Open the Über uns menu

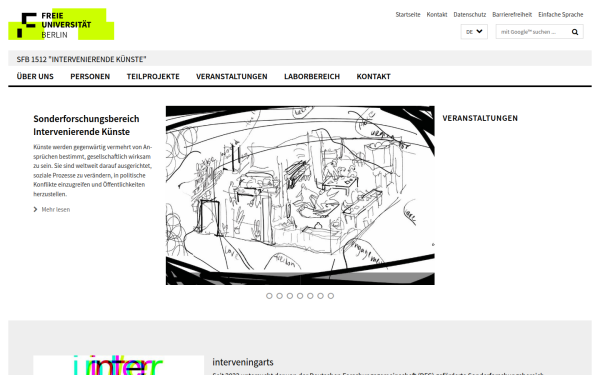click(35, 77)
